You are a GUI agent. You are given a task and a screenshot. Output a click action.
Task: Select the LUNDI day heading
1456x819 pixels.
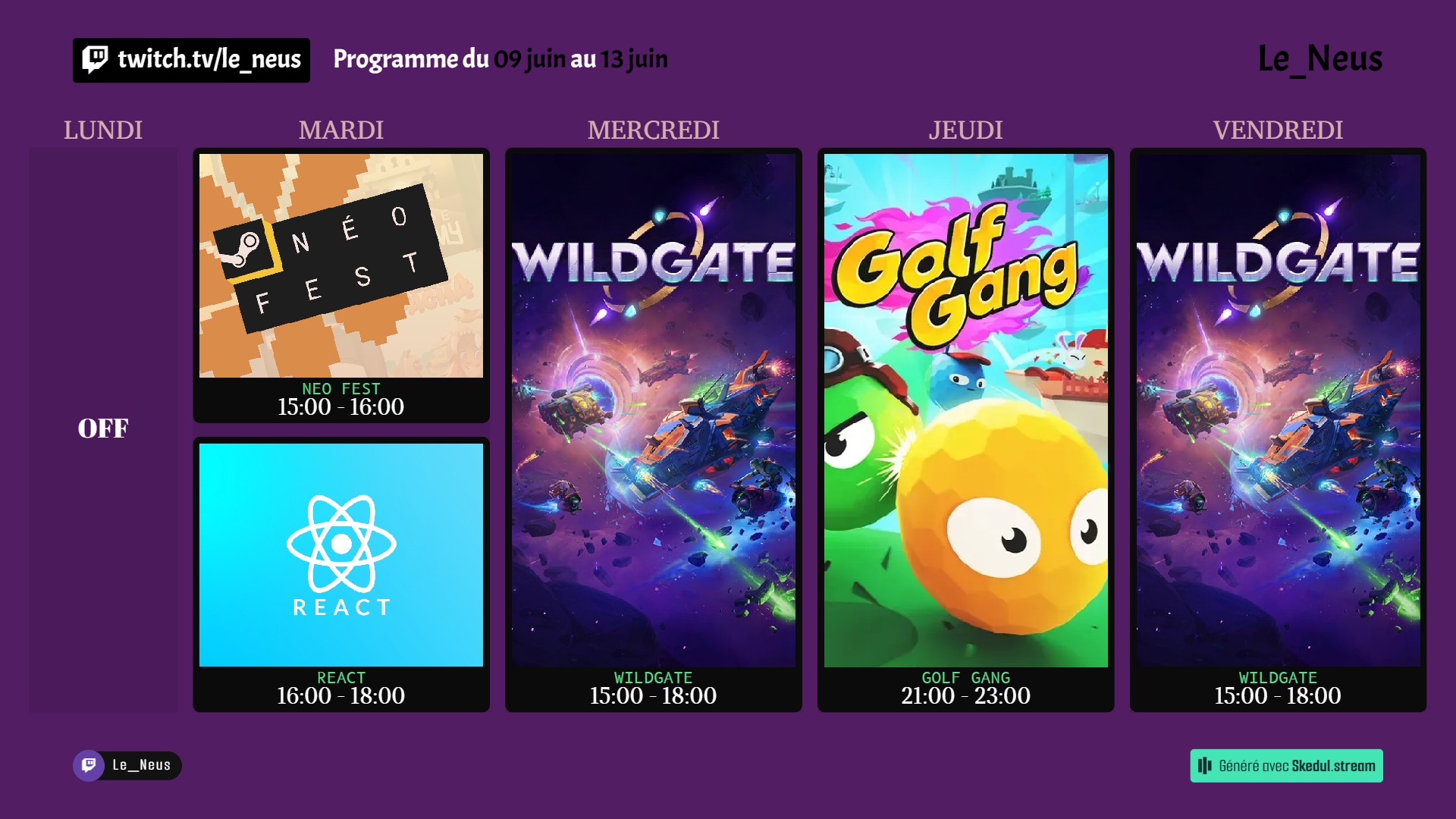[x=103, y=130]
